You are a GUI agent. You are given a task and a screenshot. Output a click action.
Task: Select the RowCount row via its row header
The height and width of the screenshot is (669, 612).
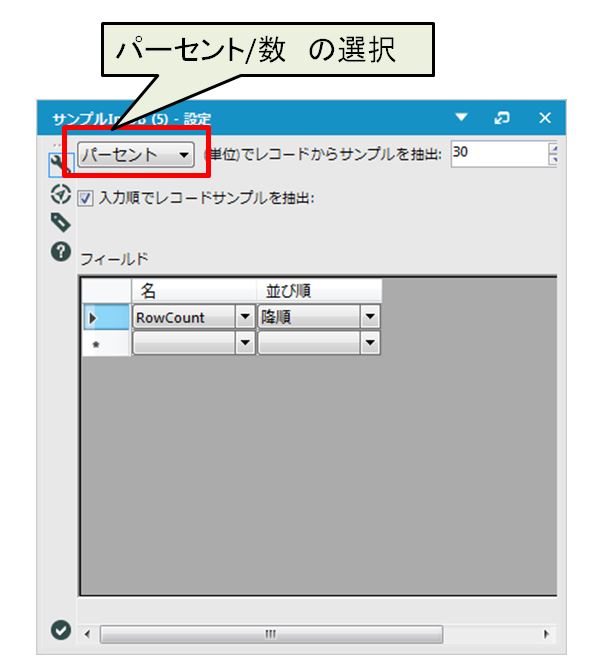coord(105,318)
